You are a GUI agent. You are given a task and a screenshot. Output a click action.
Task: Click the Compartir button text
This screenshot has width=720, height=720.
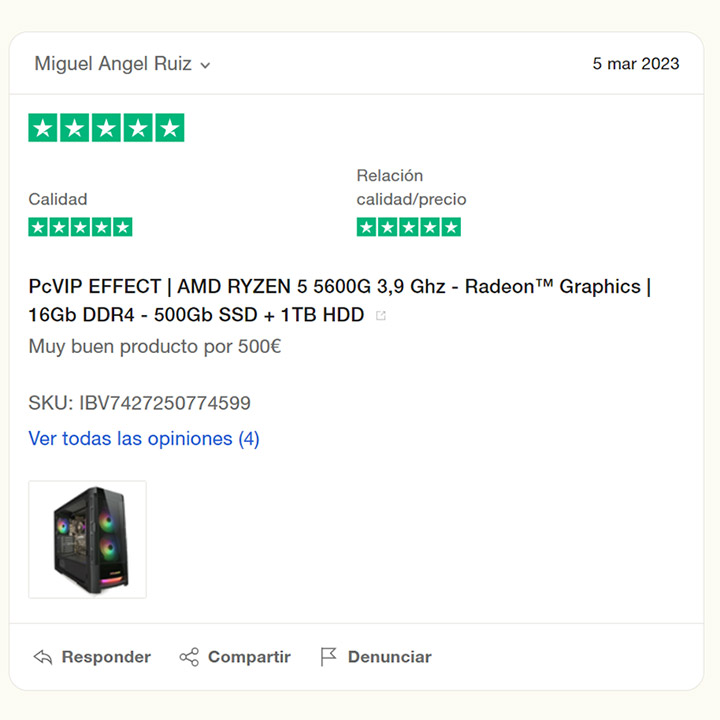coord(249,657)
